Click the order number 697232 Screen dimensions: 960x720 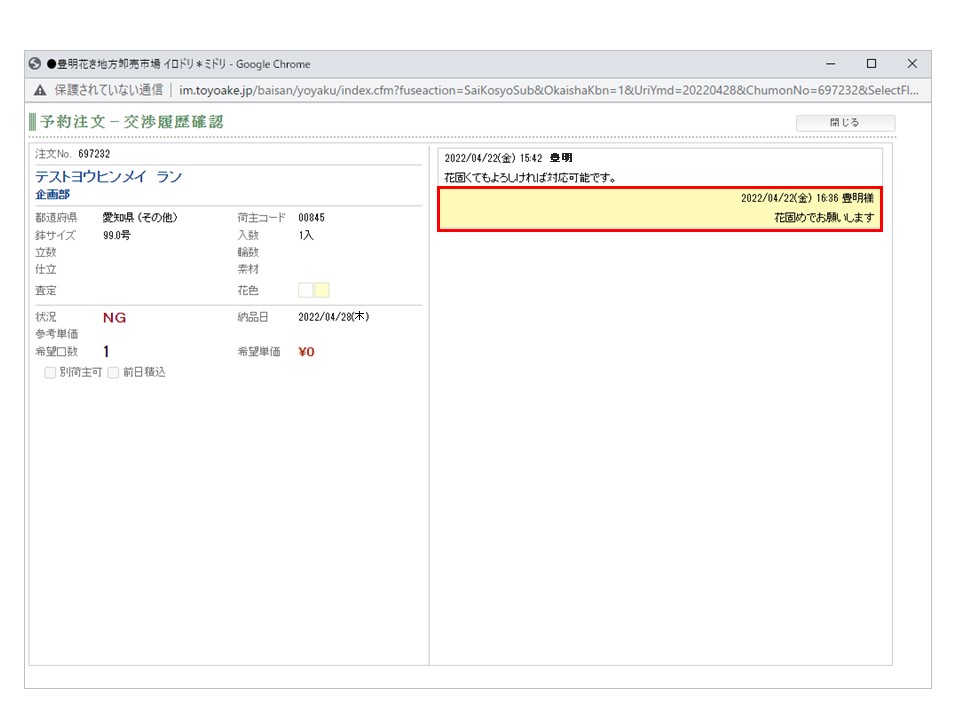click(x=94, y=154)
